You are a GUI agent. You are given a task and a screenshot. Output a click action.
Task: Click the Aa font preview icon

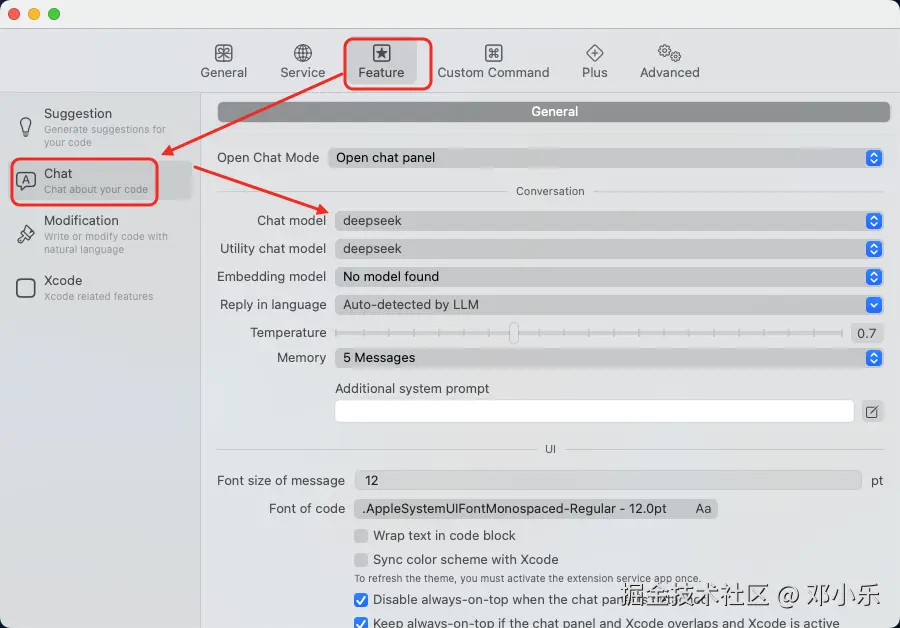[703, 509]
